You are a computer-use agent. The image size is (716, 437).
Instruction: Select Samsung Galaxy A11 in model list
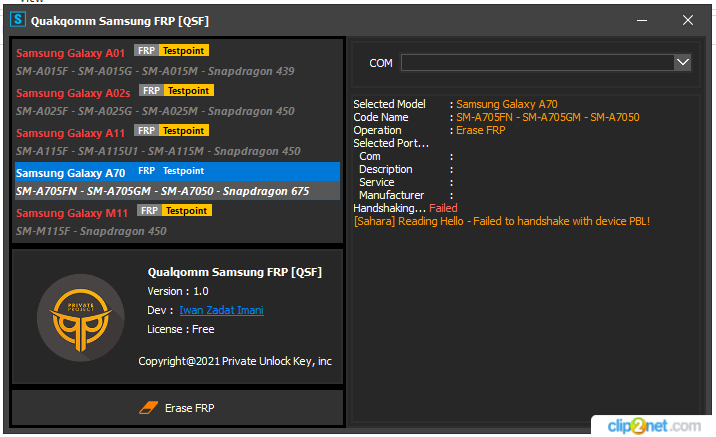pos(70,133)
